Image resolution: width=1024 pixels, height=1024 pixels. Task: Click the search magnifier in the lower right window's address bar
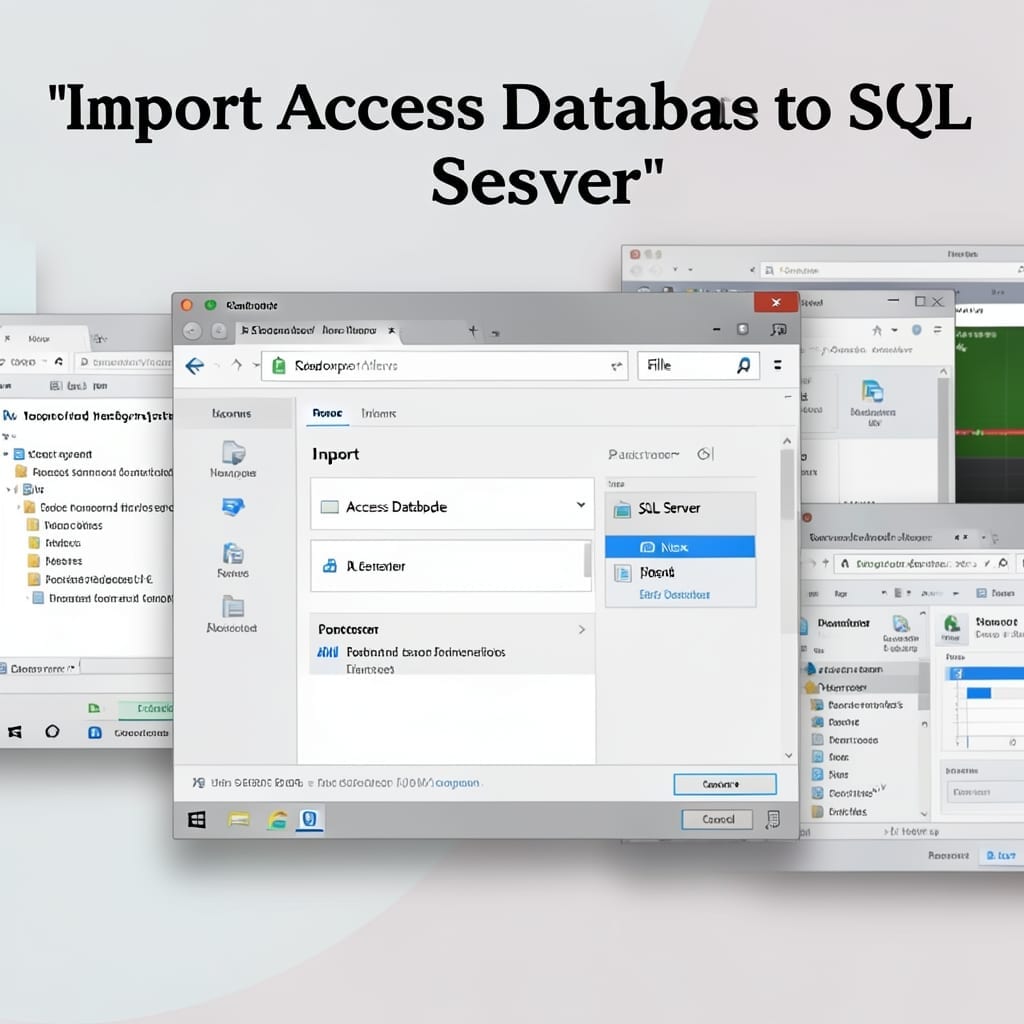pyautogui.click(x=1003, y=563)
